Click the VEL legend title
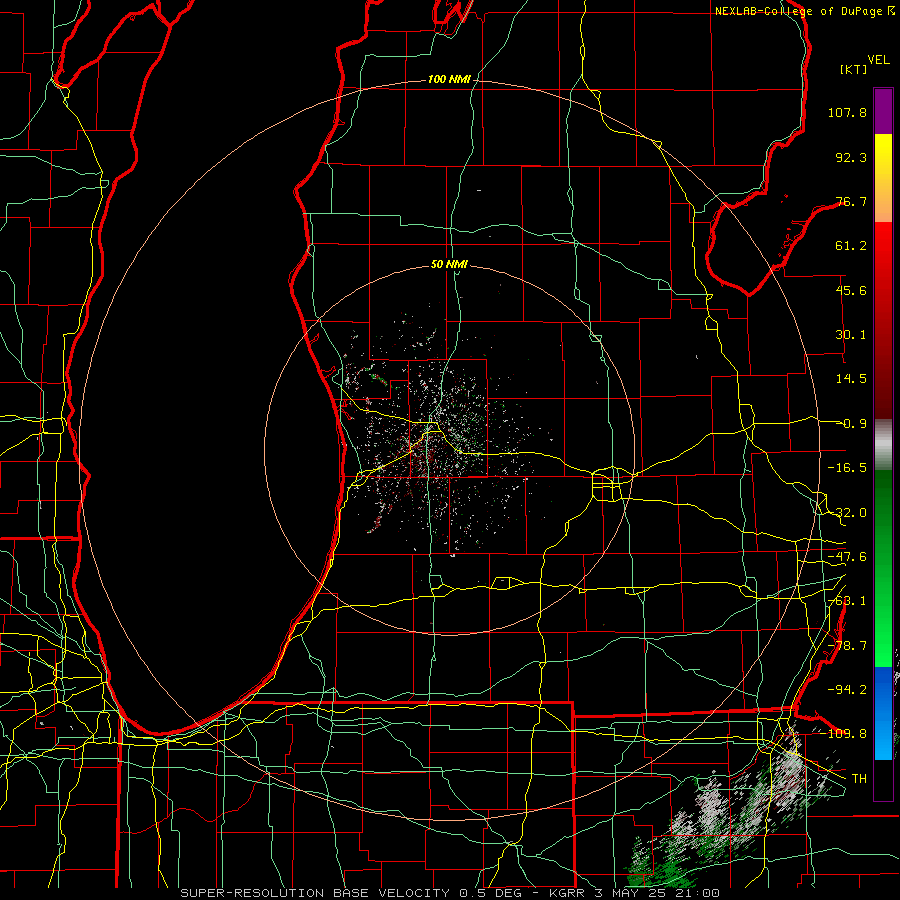This screenshot has height=900, width=900. (x=878, y=59)
